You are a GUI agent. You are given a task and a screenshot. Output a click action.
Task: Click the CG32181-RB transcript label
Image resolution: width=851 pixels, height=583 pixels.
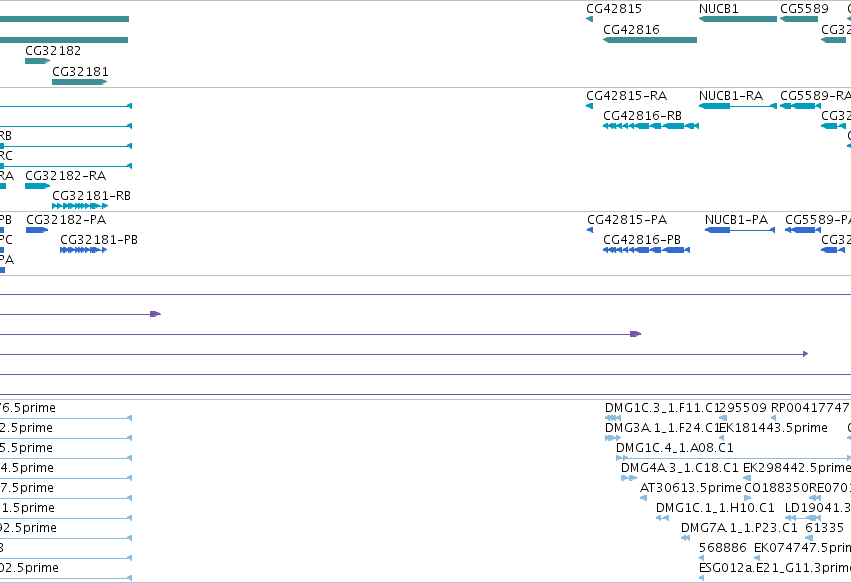pos(92,195)
